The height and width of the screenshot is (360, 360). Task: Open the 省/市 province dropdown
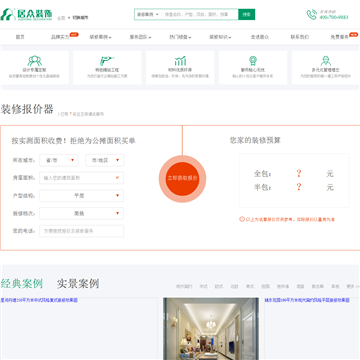(59, 160)
